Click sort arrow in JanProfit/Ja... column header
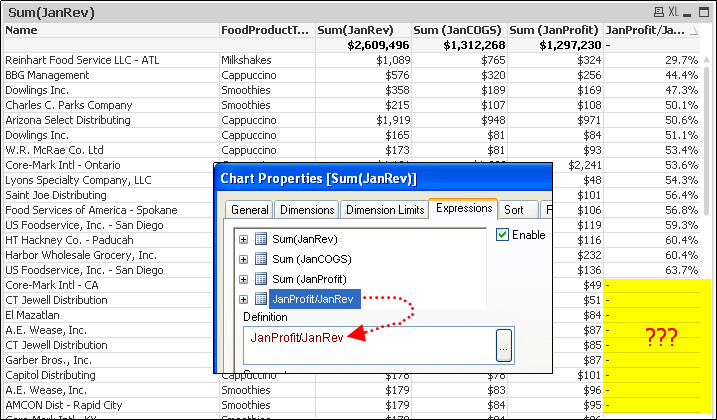Viewport: 717px width, 420px height. (694, 30)
